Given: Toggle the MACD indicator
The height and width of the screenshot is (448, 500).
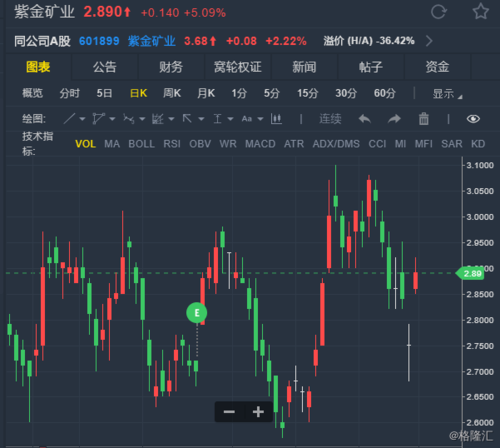Looking at the screenshot, I should tap(260, 144).
